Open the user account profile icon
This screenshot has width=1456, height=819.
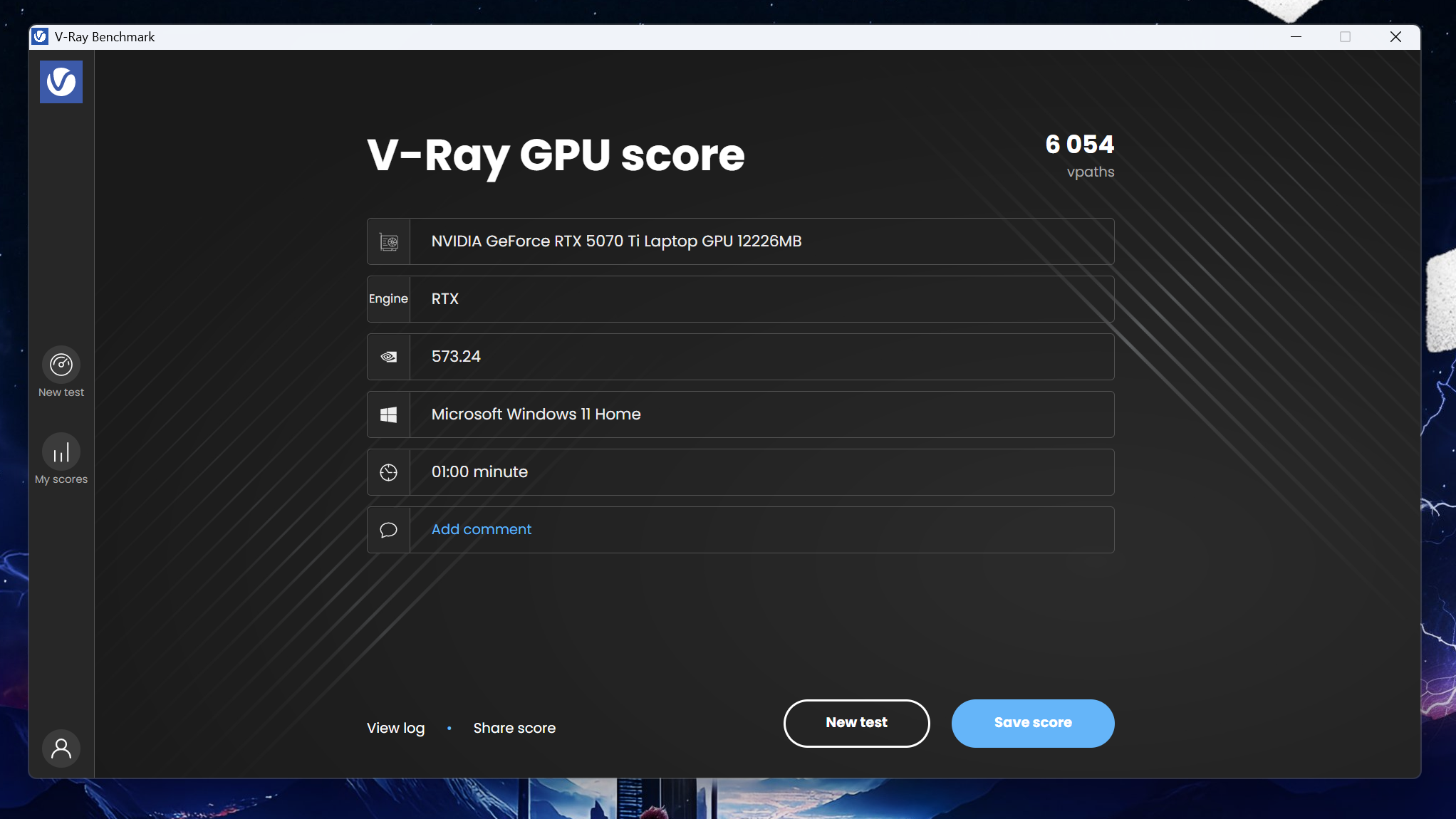(61, 748)
